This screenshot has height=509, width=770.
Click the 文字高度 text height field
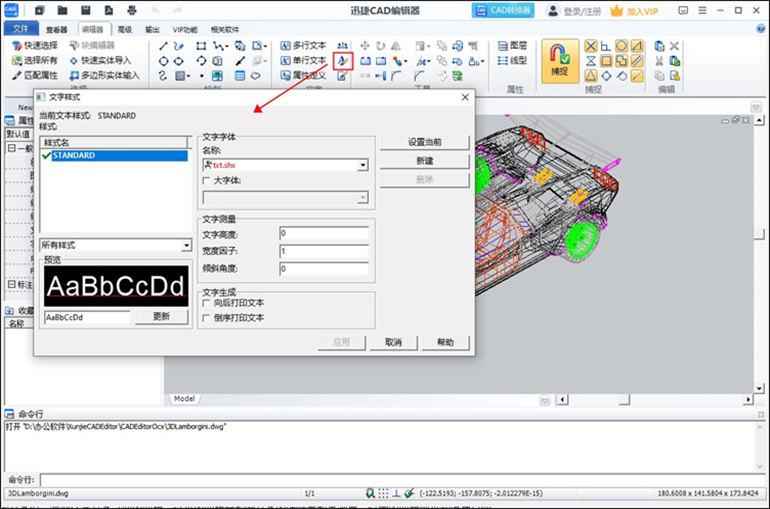[x=324, y=233]
